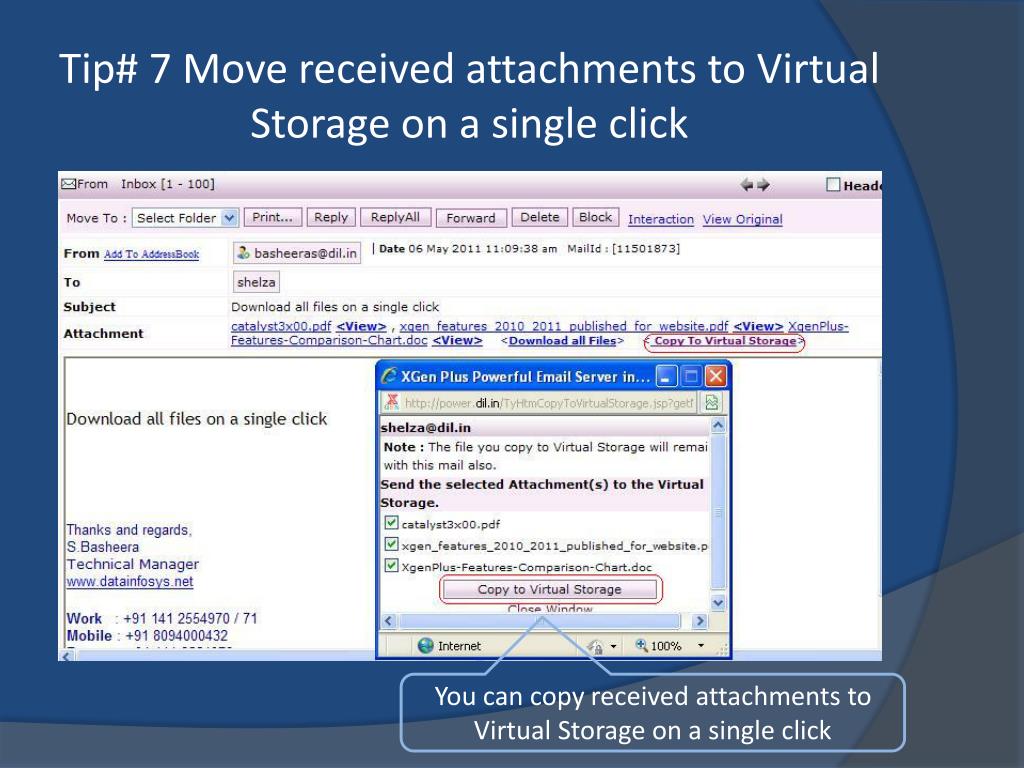
Task: Click Inbox [1 - 100] text
Action: 168,184
